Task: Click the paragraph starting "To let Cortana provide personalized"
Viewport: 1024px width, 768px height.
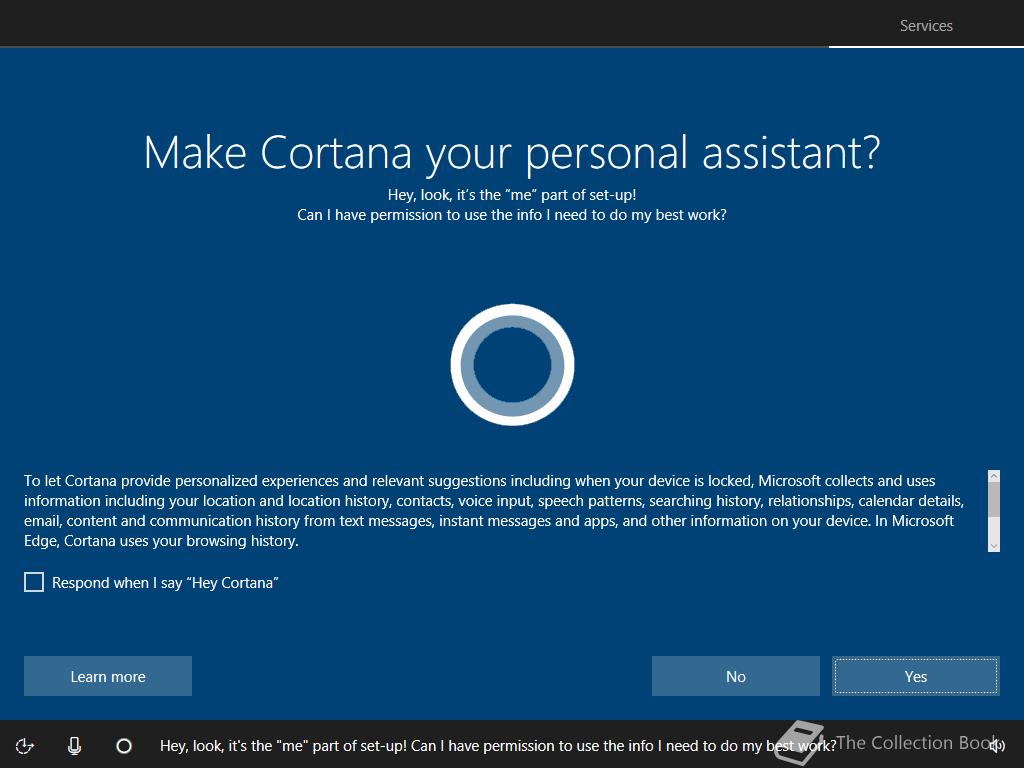Action: (x=494, y=511)
